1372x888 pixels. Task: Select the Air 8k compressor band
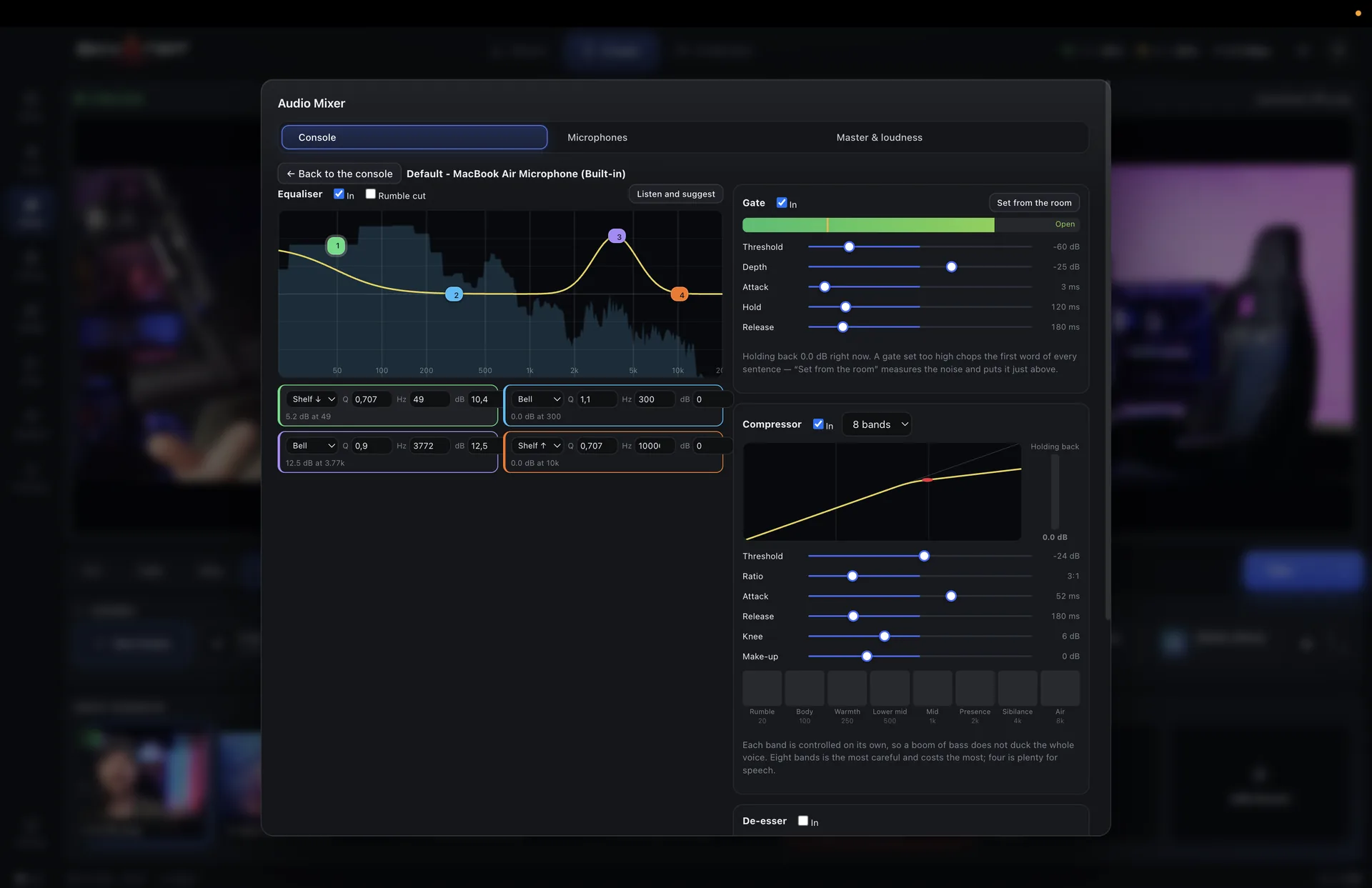click(1060, 688)
